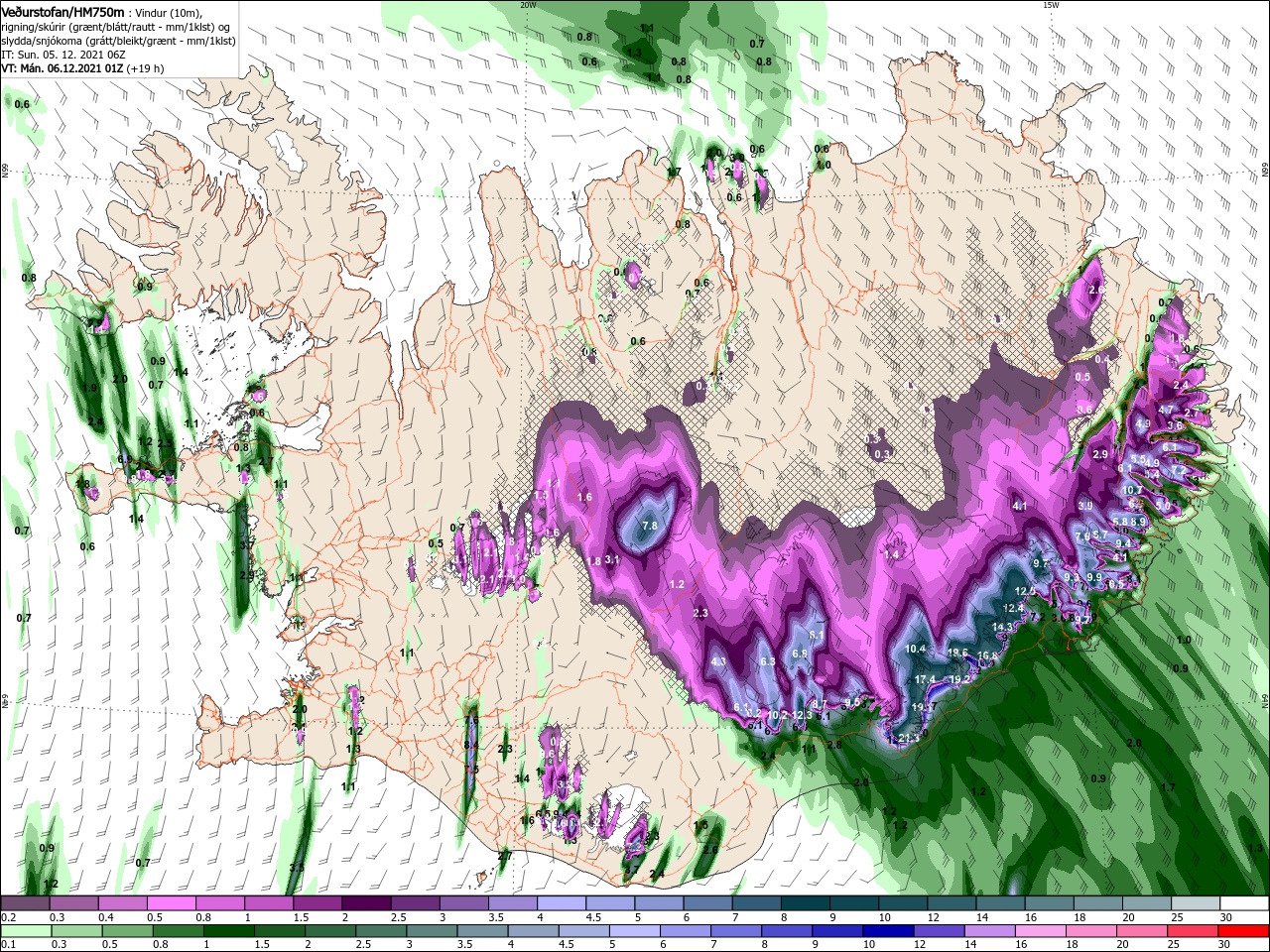Image resolution: width=1270 pixels, height=952 pixels.
Task: Click the 0.8 label in the snow legend row
Action: (203, 917)
